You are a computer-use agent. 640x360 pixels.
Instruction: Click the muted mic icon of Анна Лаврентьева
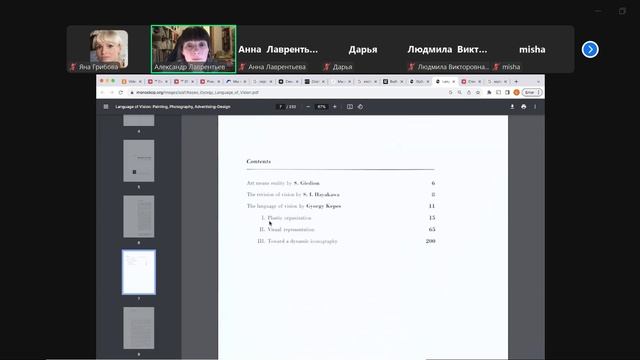coord(242,67)
